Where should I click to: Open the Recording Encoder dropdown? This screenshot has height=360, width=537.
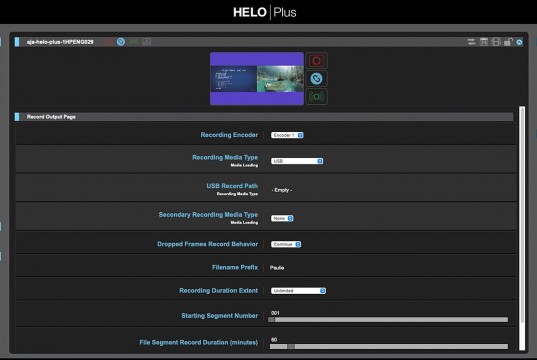click(x=287, y=135)
